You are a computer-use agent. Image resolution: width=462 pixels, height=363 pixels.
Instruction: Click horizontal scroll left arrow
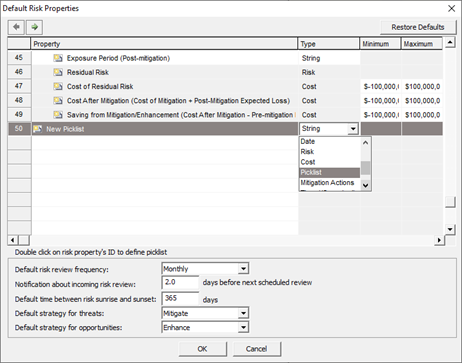click(x=13, y=240)
